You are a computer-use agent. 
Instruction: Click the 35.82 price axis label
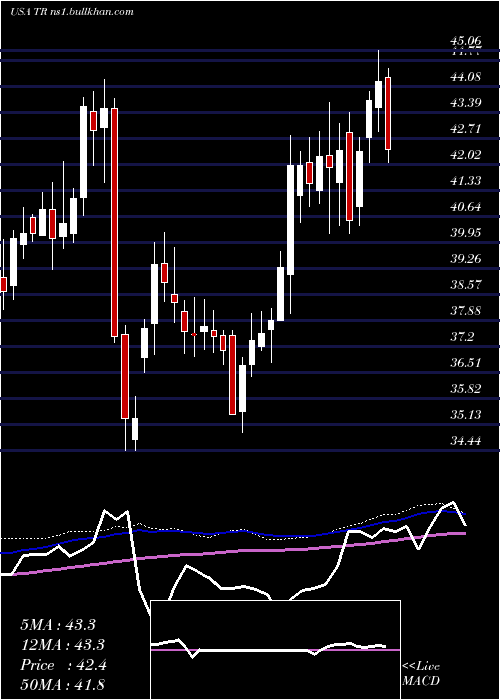[465, 388]
